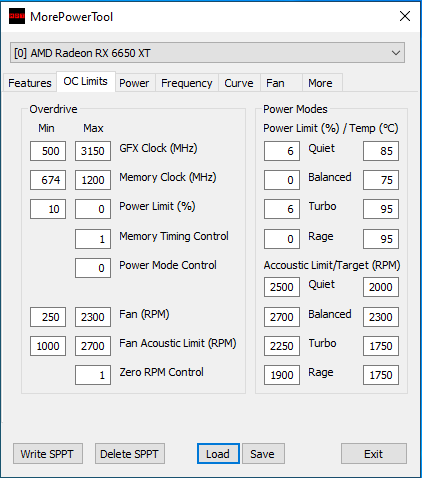Viewport: 422px width, 478px height.
Task: Switch to the Features tab
Action: tap(30, 83)
